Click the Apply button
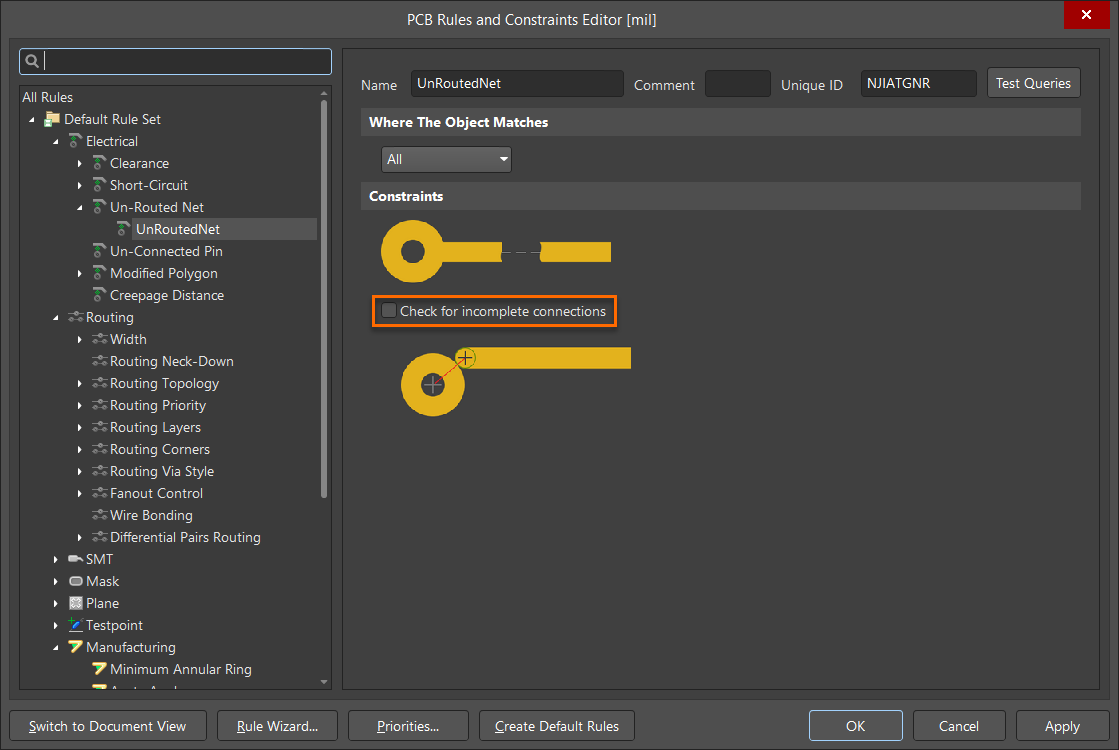1119x750 pixels. pyautogui.click(x=1063, y=726)
